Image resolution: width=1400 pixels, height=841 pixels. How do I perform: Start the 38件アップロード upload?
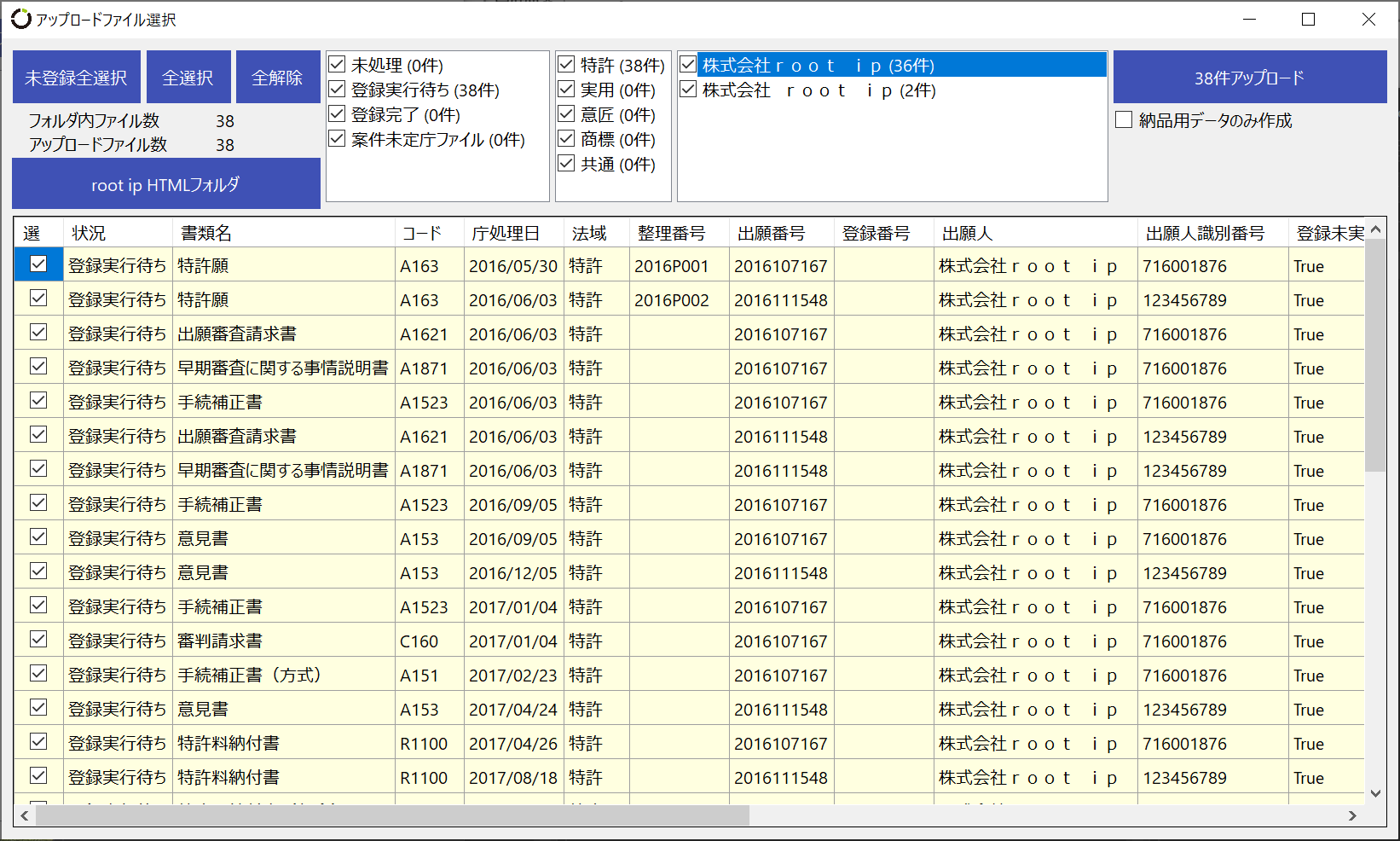[1250, 77]
